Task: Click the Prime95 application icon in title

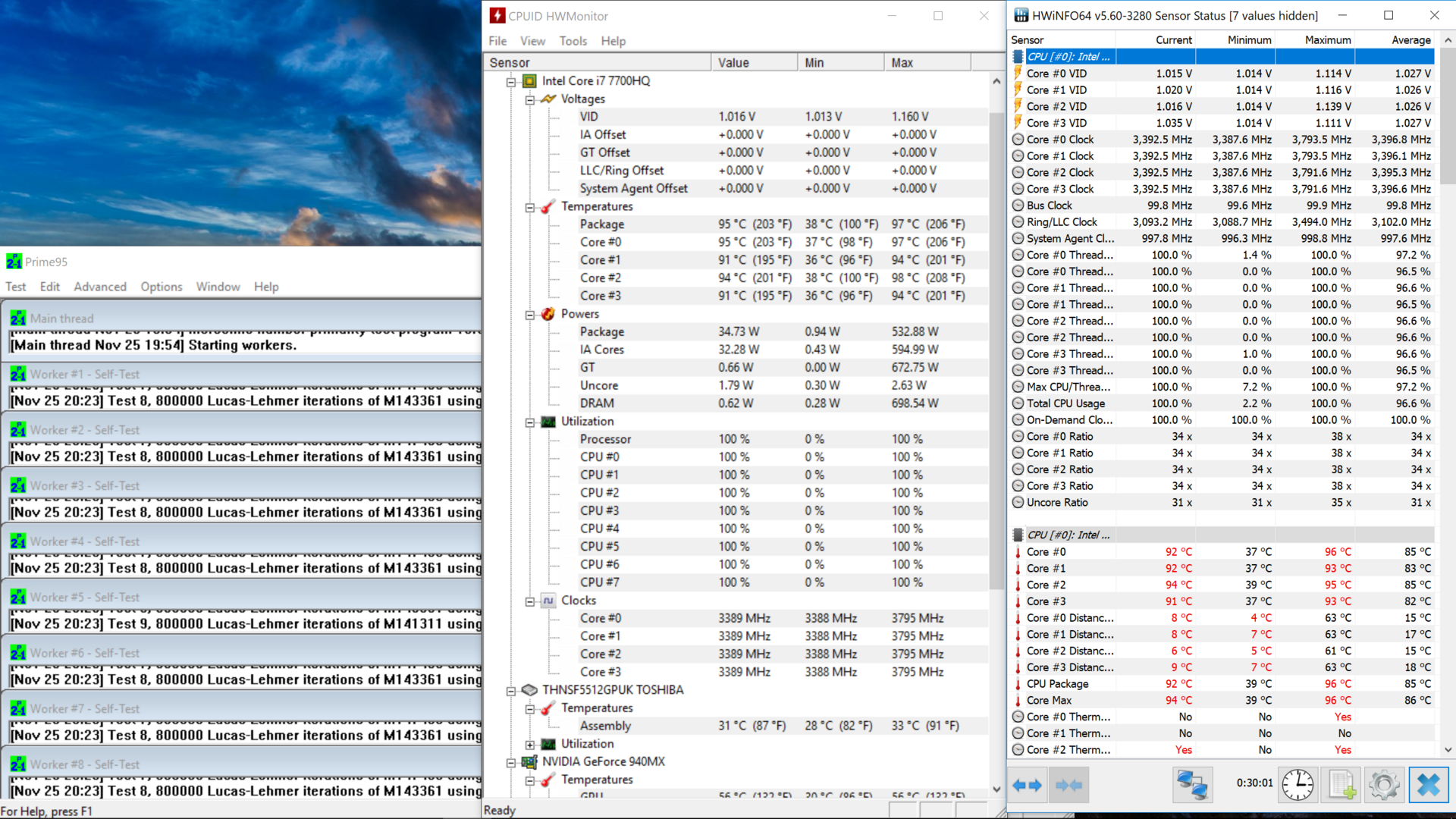Action: pos(14,262)
